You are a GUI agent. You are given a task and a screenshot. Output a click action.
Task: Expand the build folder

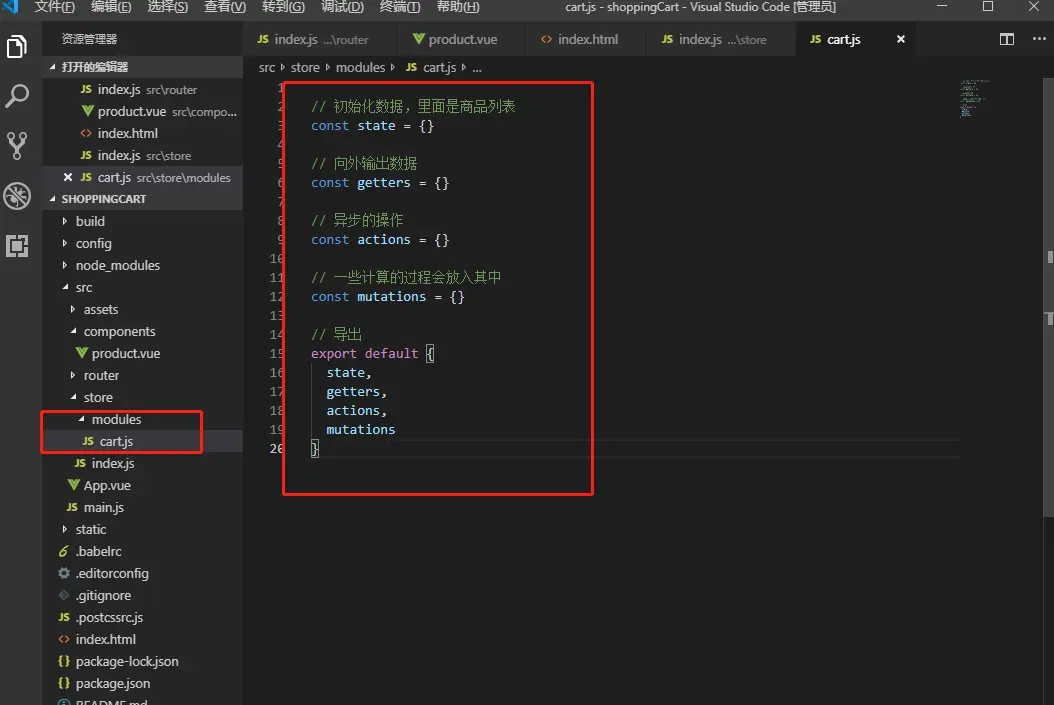tap(90, 221)
